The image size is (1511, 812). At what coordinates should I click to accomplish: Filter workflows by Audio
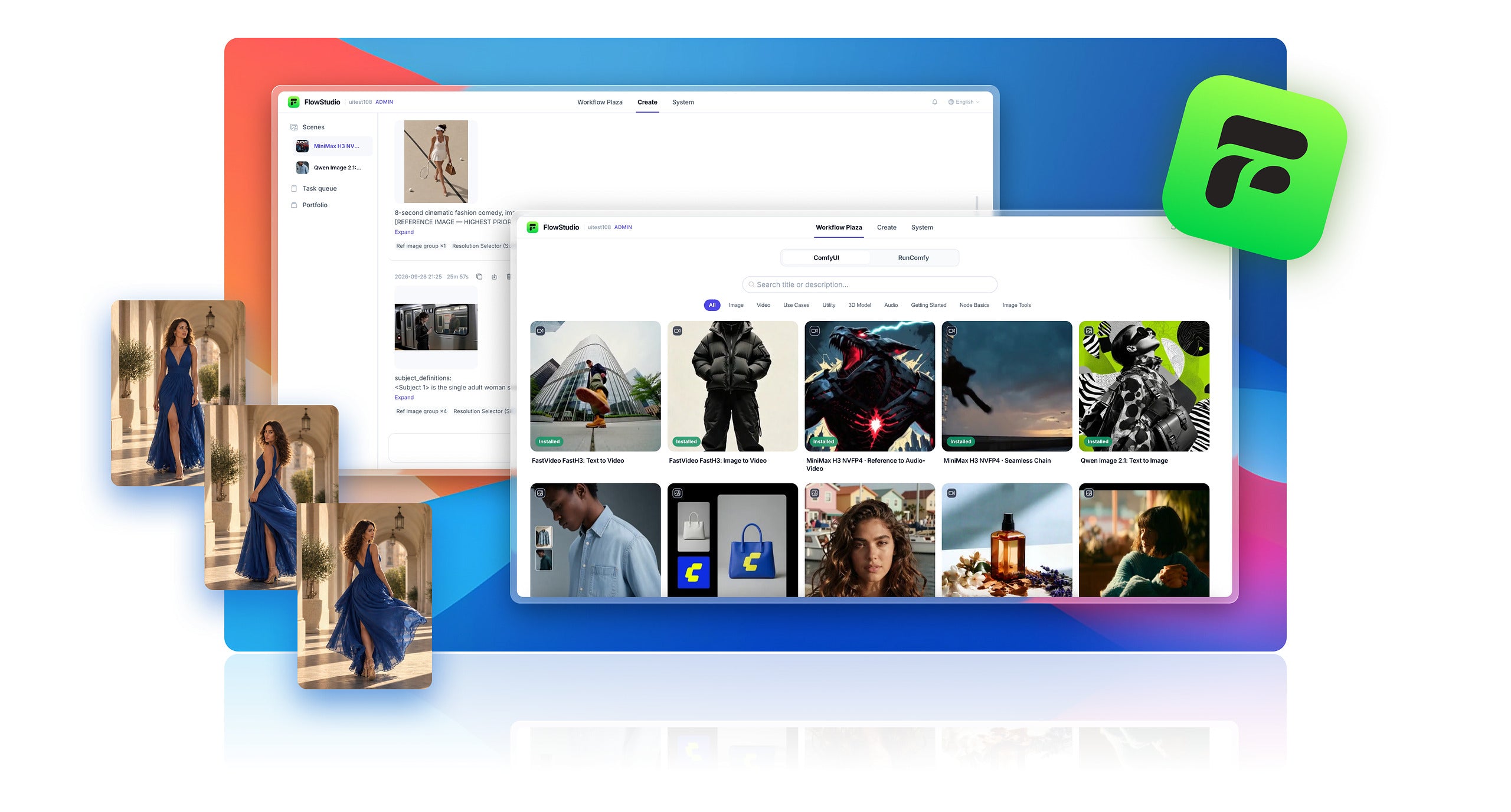coord(891,305)
